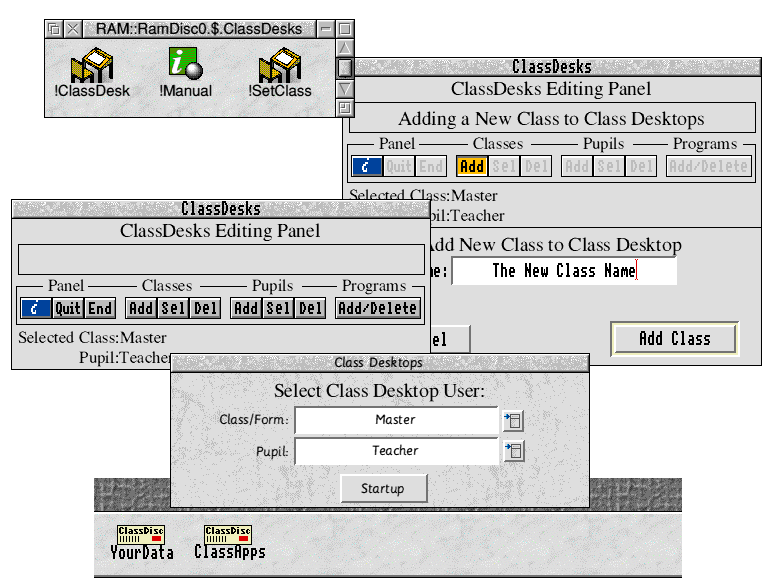Click the Startup button
The image size is (769, 584).
(x=384, y=488)
